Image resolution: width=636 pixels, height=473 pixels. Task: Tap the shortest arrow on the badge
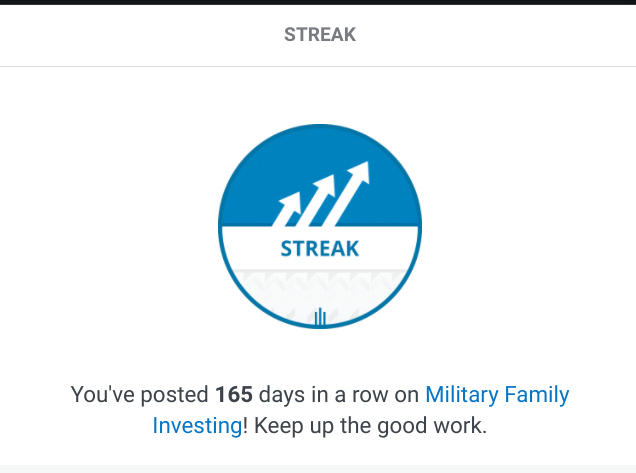pyautogui.click(x=288, y=210)
